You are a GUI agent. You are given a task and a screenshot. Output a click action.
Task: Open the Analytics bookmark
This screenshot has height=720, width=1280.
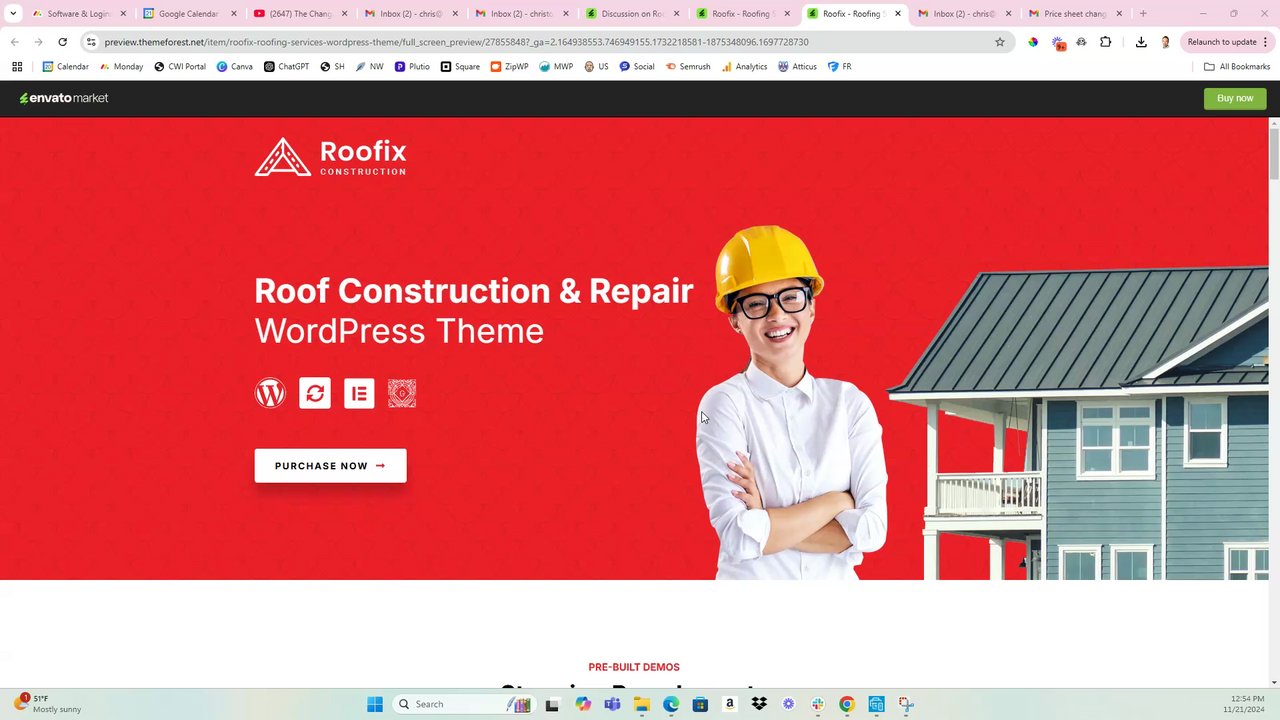(x=744, y=66)
